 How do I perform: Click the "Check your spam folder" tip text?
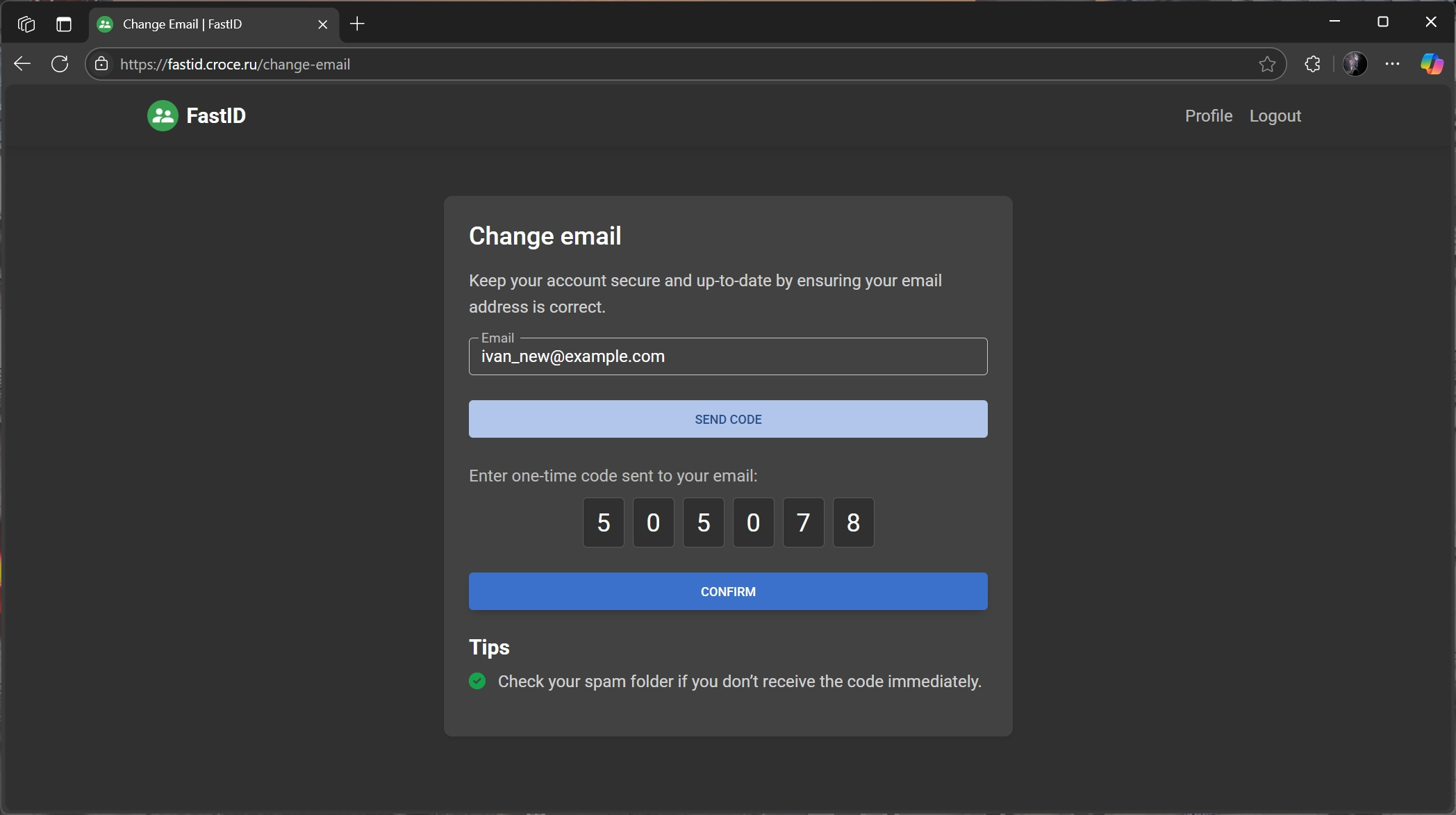[740, 682]
